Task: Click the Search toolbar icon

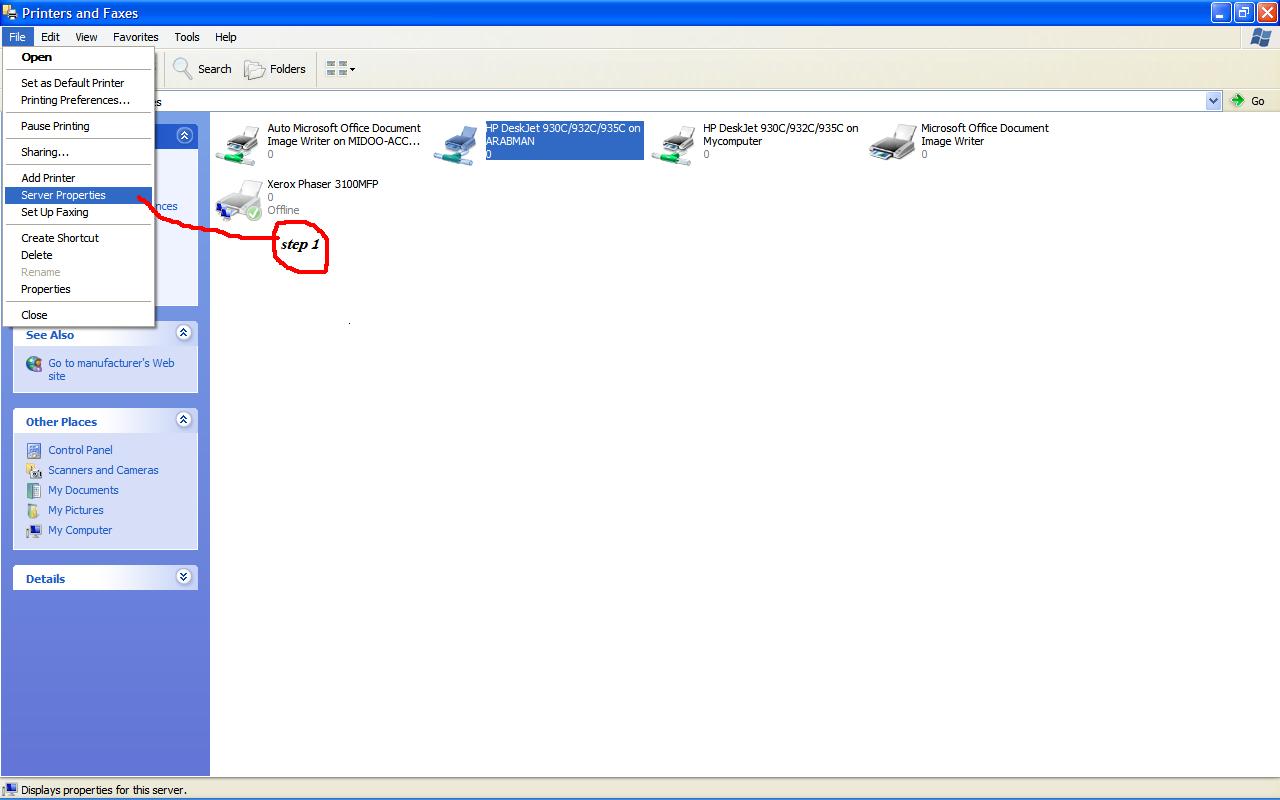Action: point(183,69)
